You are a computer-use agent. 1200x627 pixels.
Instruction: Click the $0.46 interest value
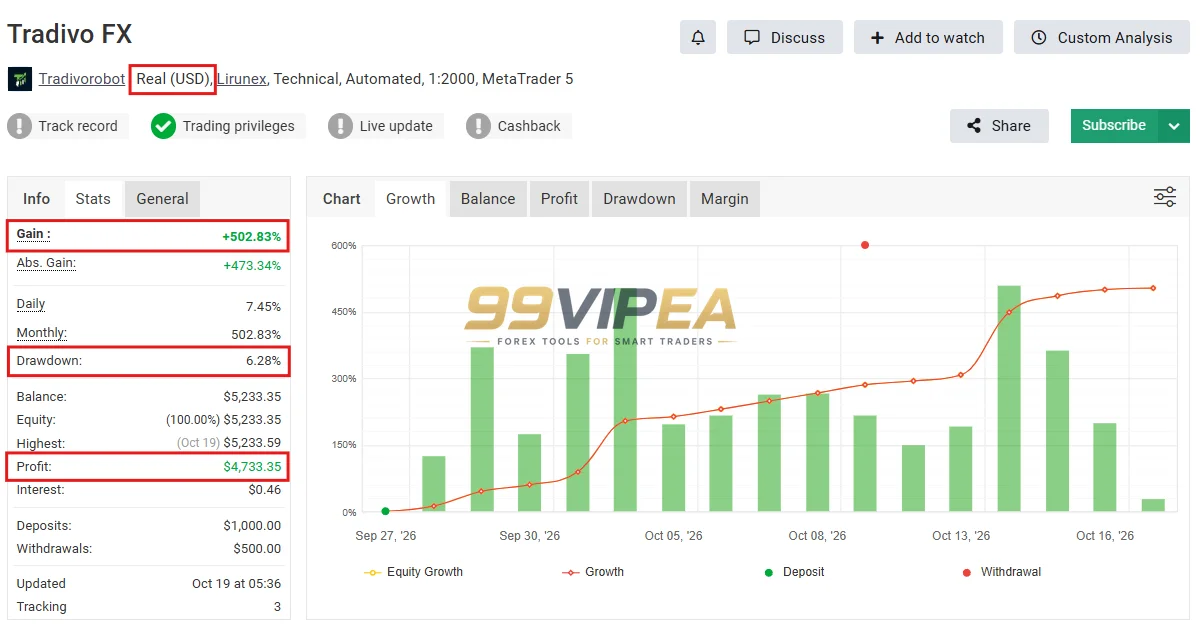click(265, 490)
